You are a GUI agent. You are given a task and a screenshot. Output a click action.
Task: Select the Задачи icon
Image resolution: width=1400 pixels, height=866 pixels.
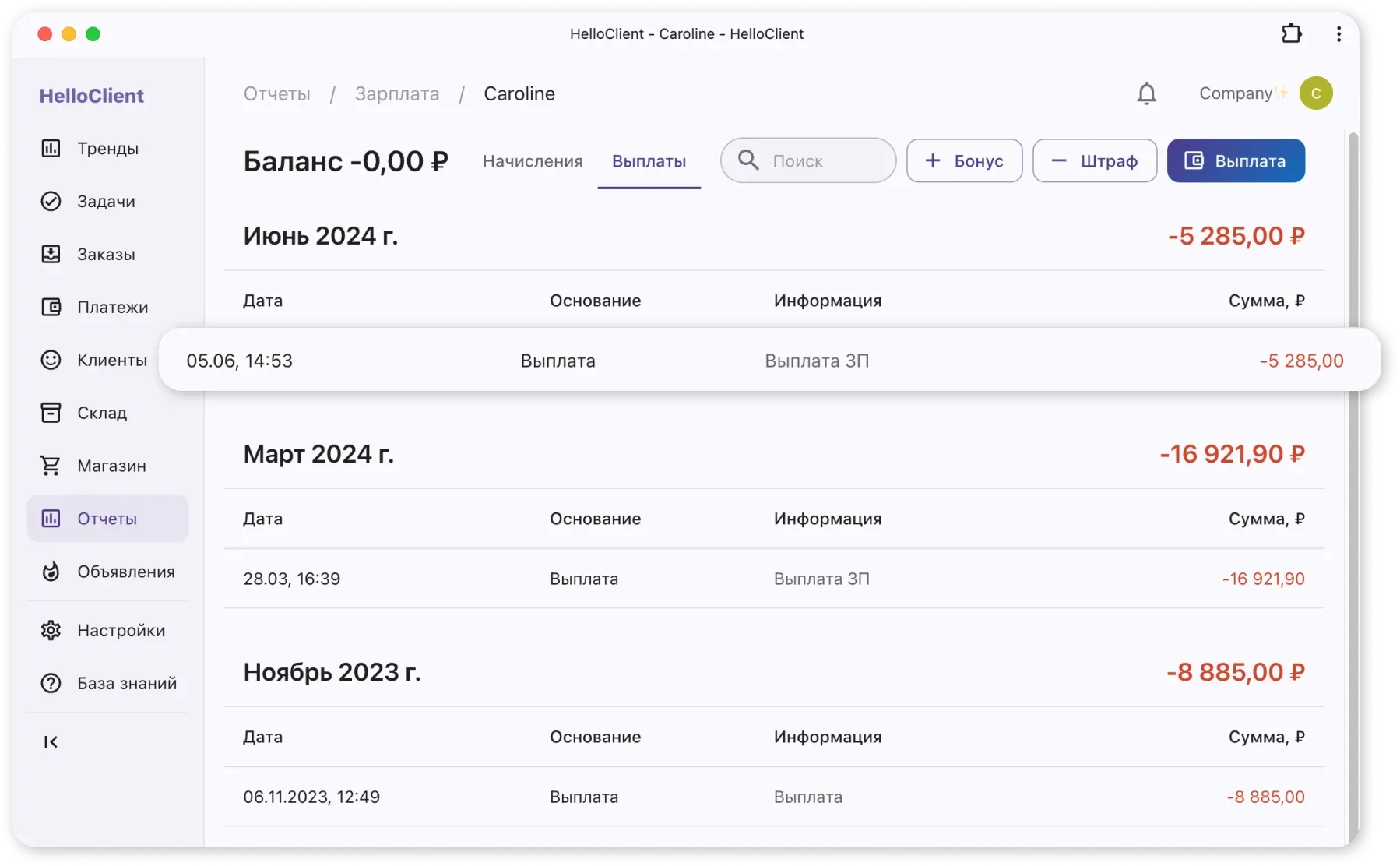[x=107, y=201]
